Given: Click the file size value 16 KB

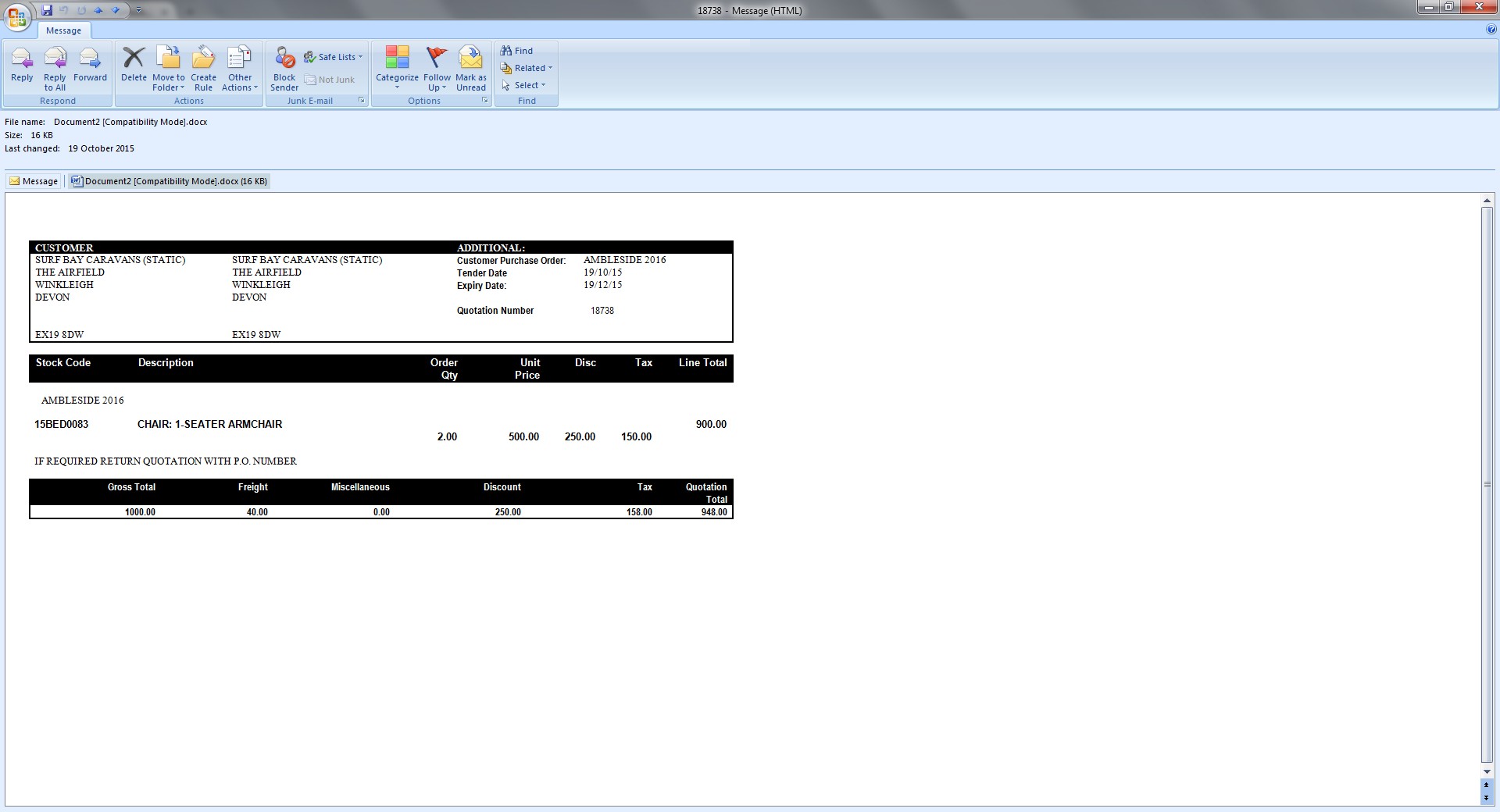Looking at the screenshot, I should point(41,135).
